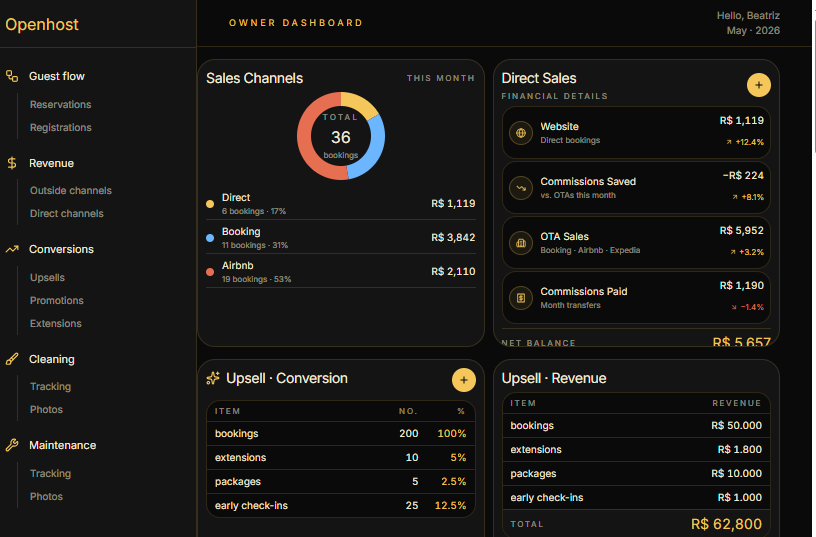Click the +12.4% Website change value
Screen dimensions: 816x537
click(x=749, y=142)
